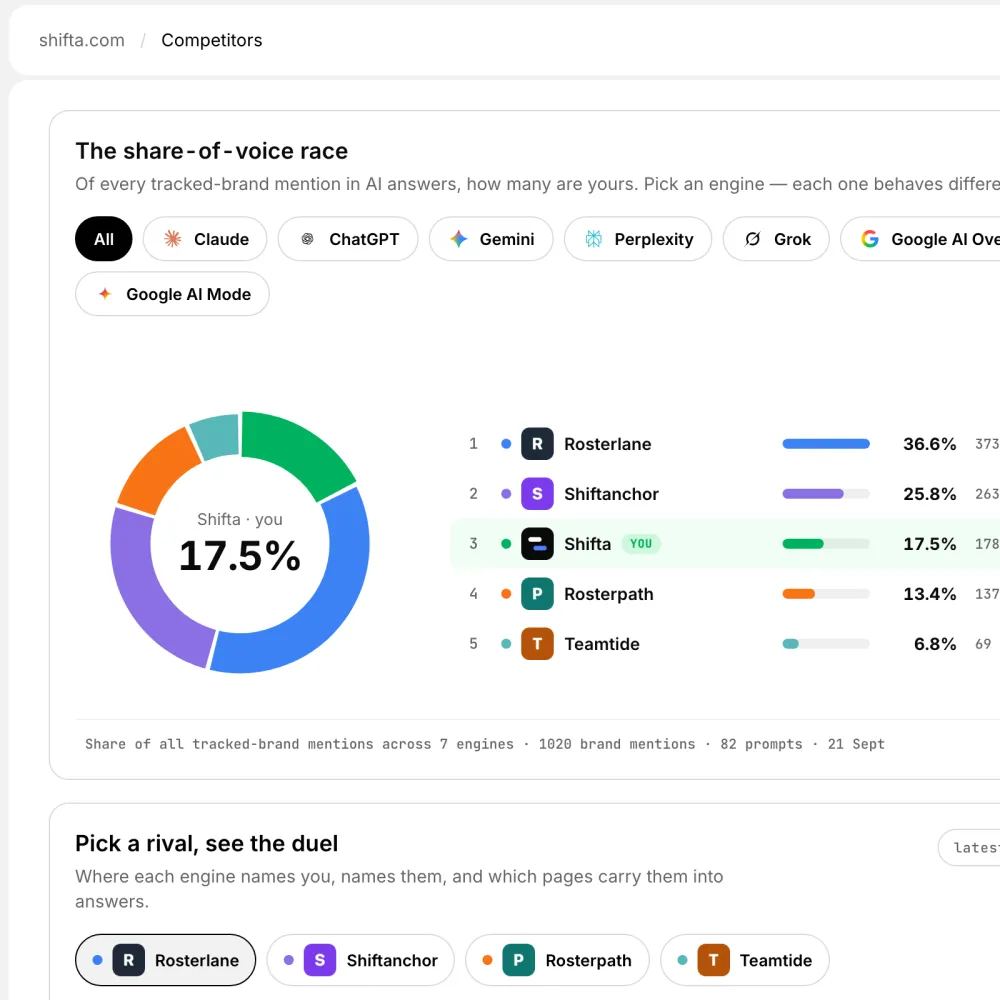Click the 13.4% Rosterpath share value
Screen dimensions: 1000x1000
pyautogui.click(x=929, y=594)
